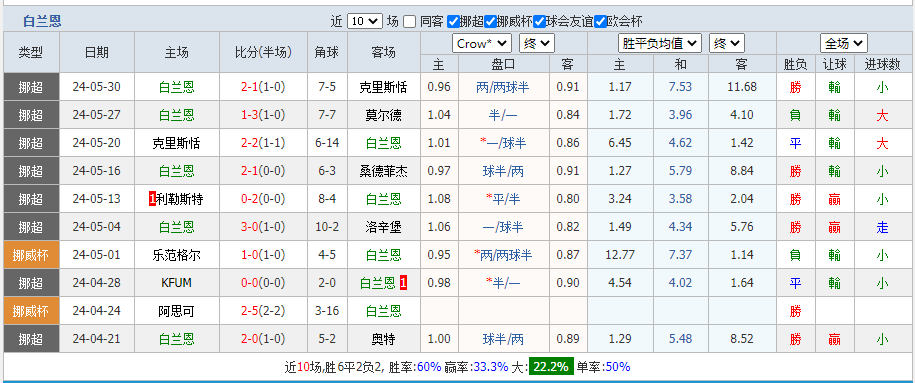The image size is (915, 383).
Task: Click the red card badge on the KFUM row
Action: (404, 283)
